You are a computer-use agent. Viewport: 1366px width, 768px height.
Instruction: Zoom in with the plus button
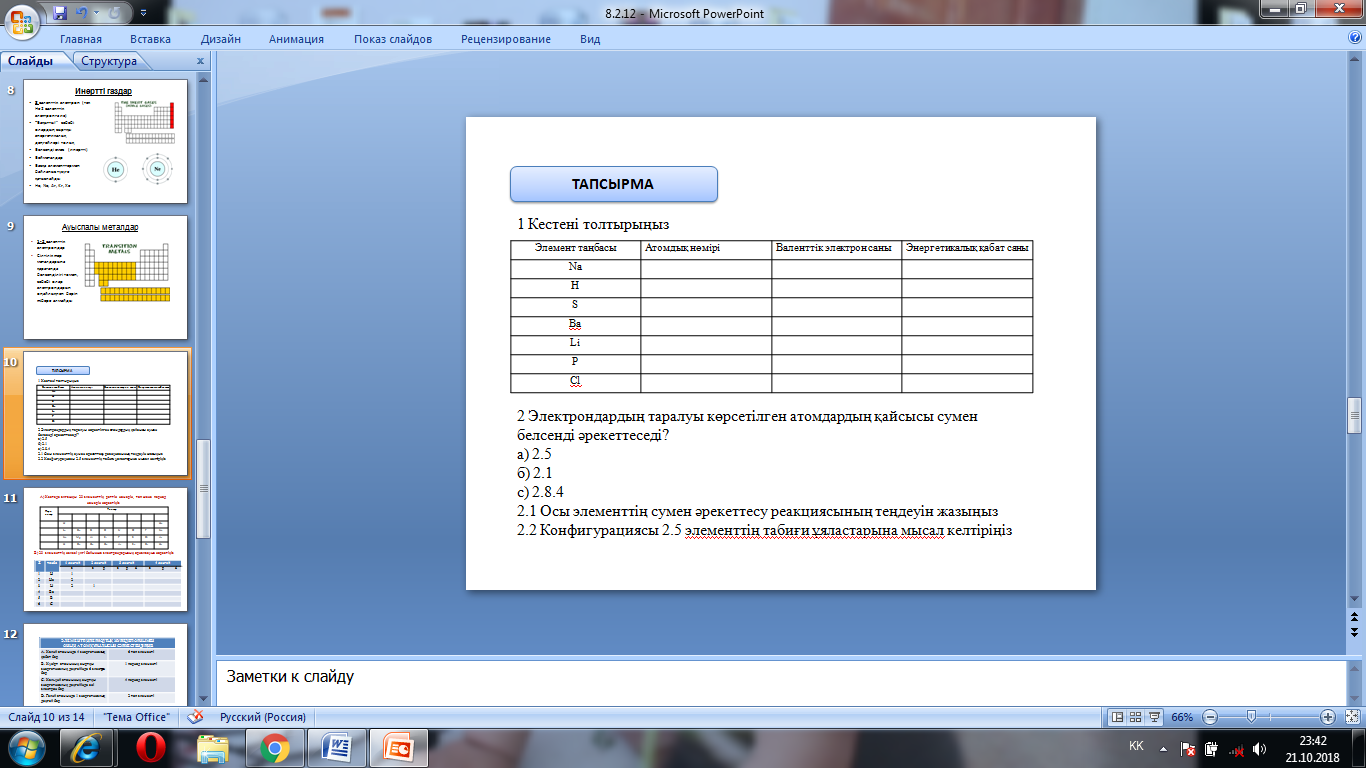(1328, 717)
